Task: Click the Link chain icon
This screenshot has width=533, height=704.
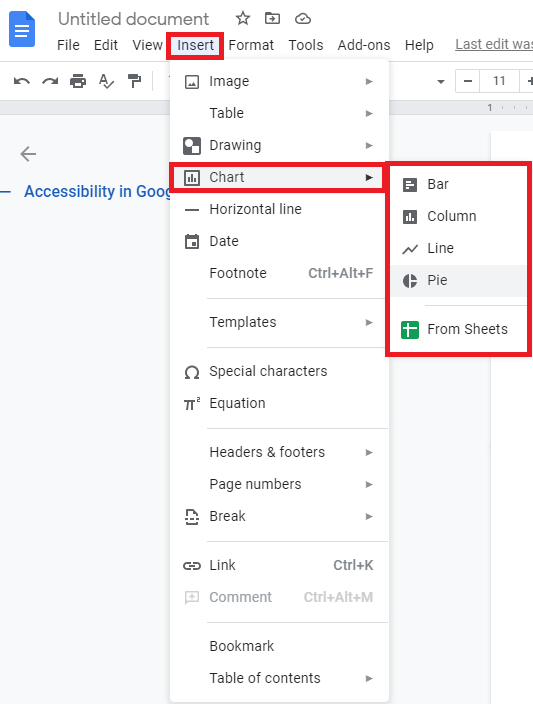Action: coord(192,566)
